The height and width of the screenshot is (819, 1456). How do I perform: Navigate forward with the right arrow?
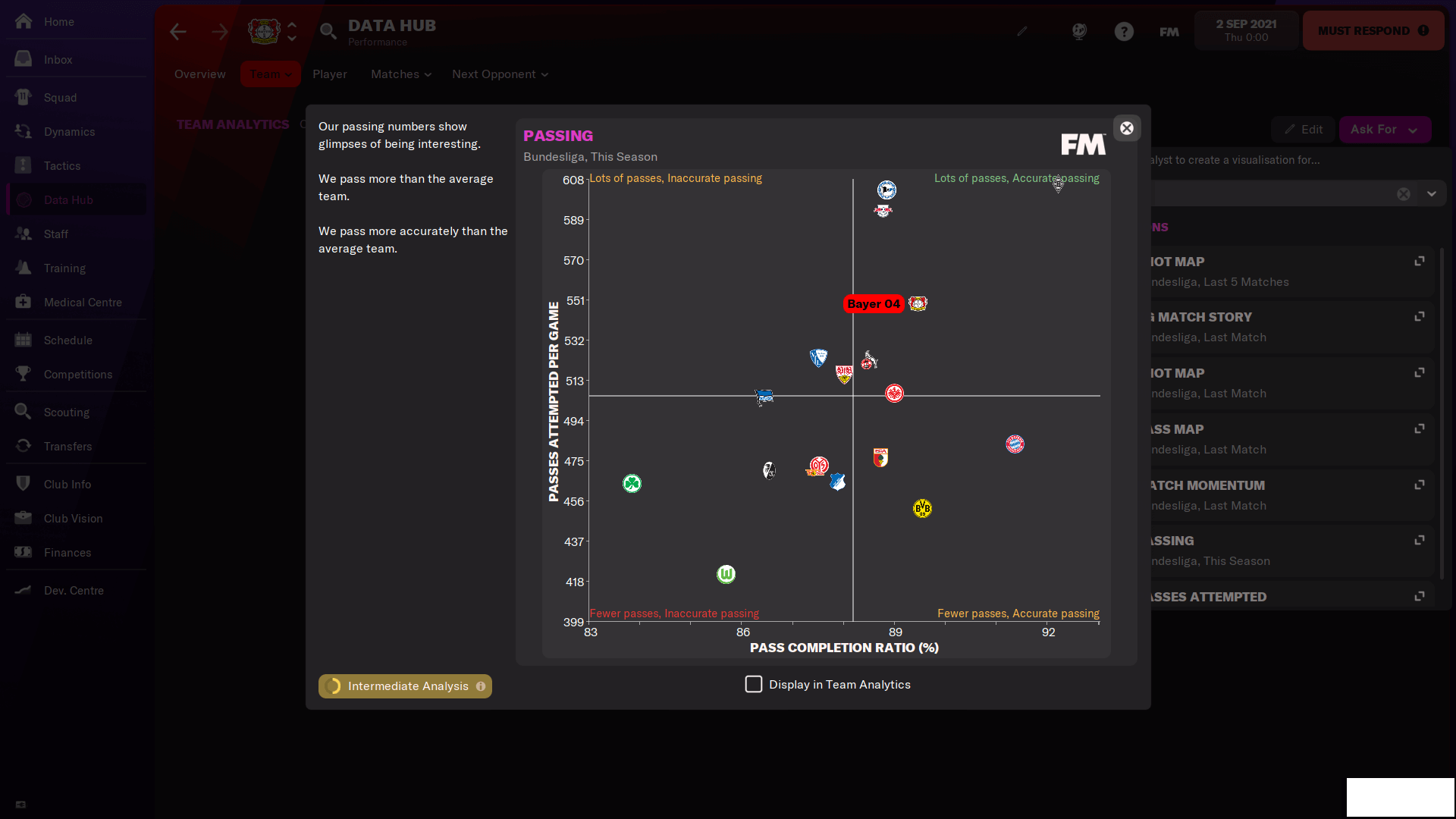point(220,32)
